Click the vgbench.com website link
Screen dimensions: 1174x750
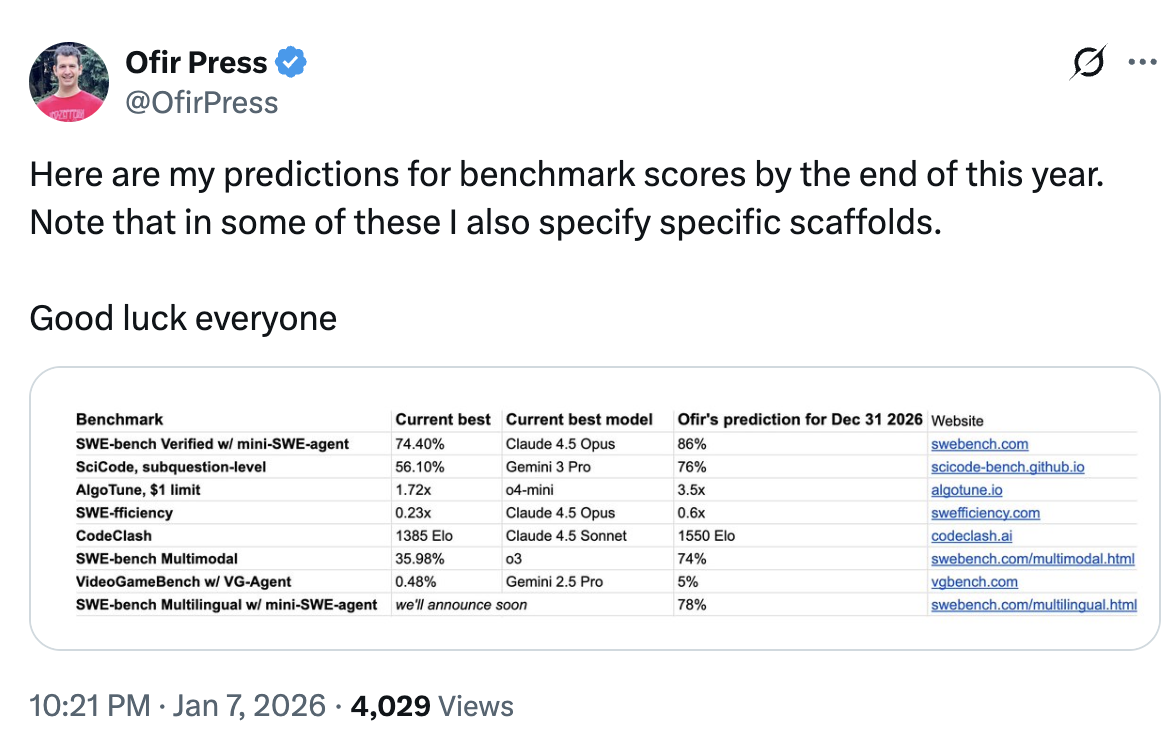(974, 582)
